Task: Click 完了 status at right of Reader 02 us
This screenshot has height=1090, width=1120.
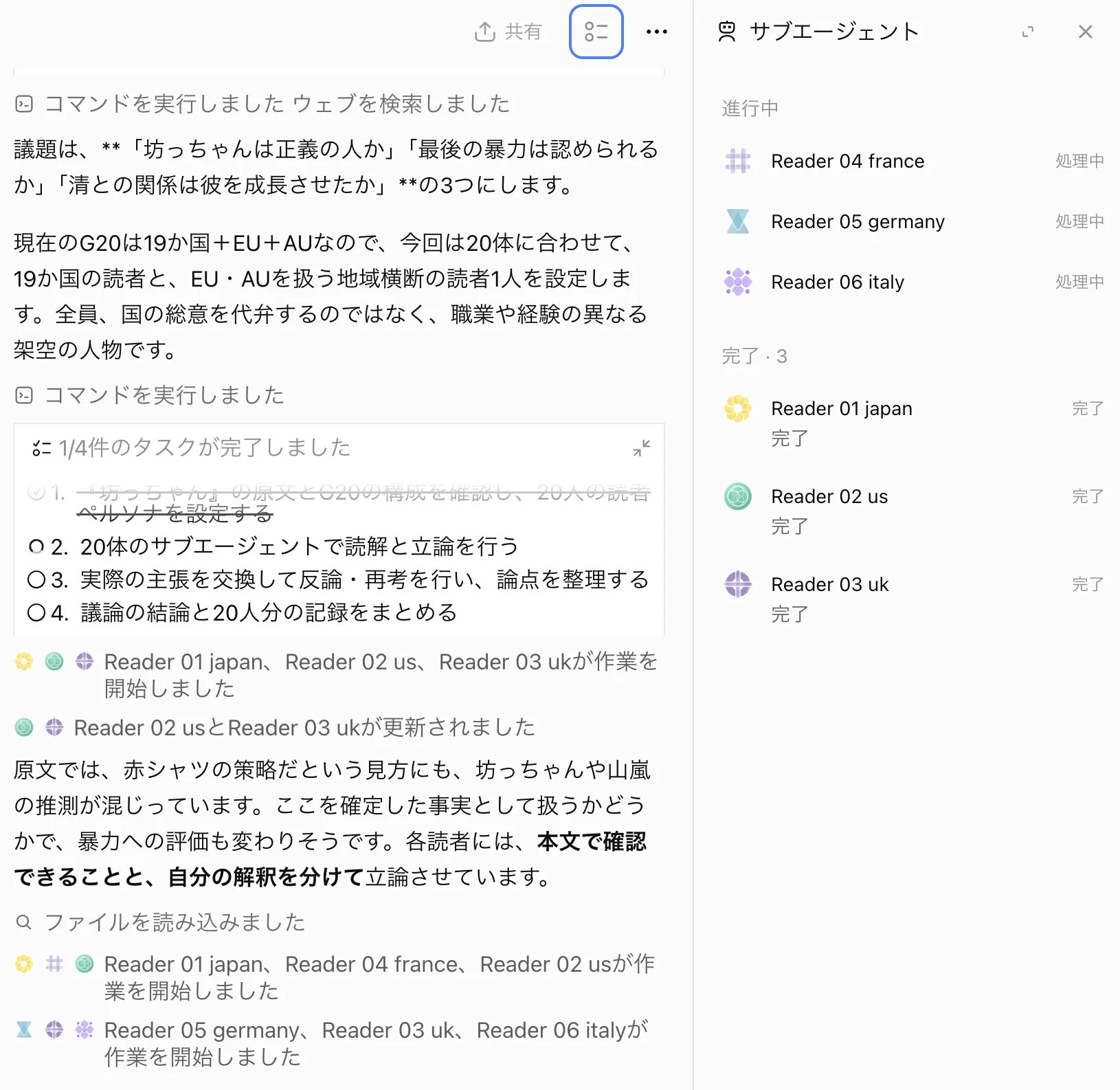Action: [1088, 496]
